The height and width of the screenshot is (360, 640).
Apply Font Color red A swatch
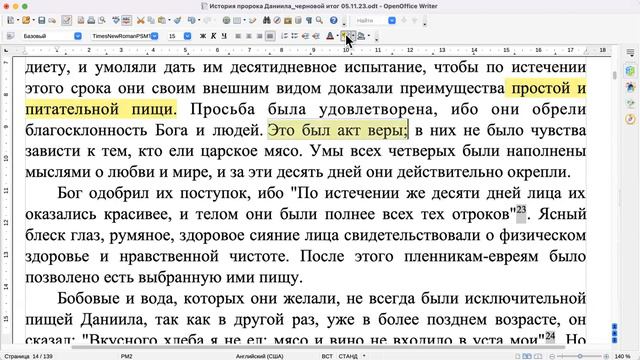[330, 36]
